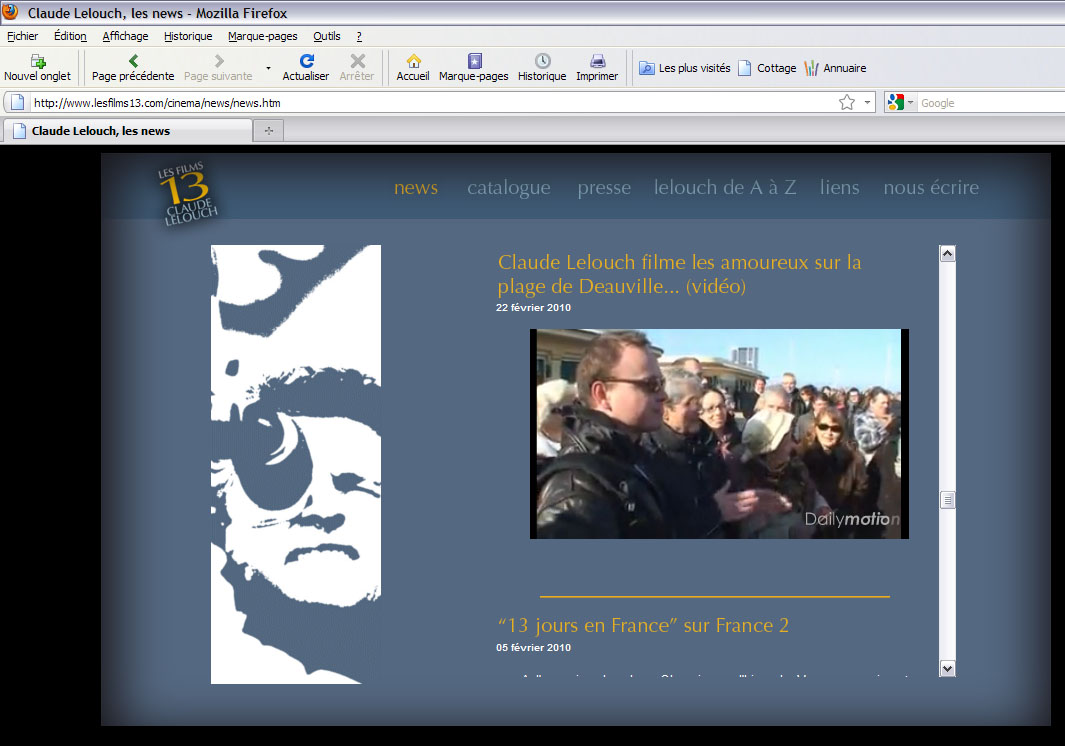Reload page with Actualiser icon
This screenshot has width=1065, height=746.
[x=306, y=61]
